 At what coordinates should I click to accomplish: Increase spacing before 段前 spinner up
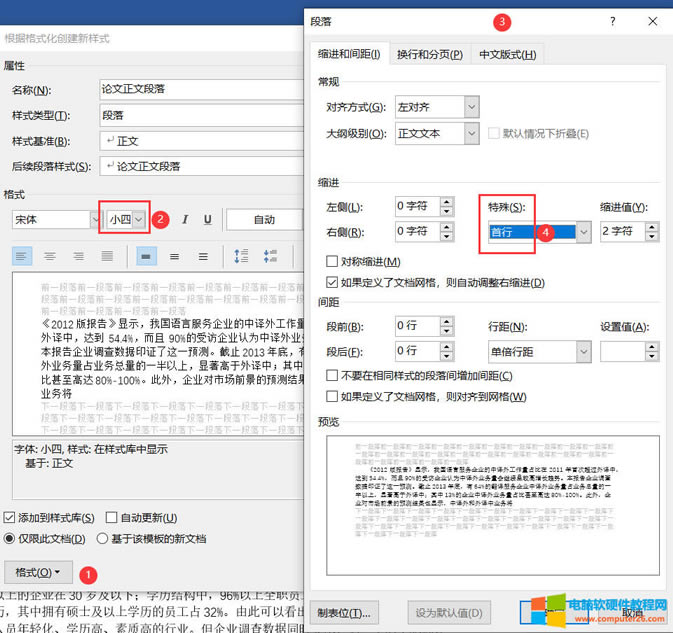(447, 321)
